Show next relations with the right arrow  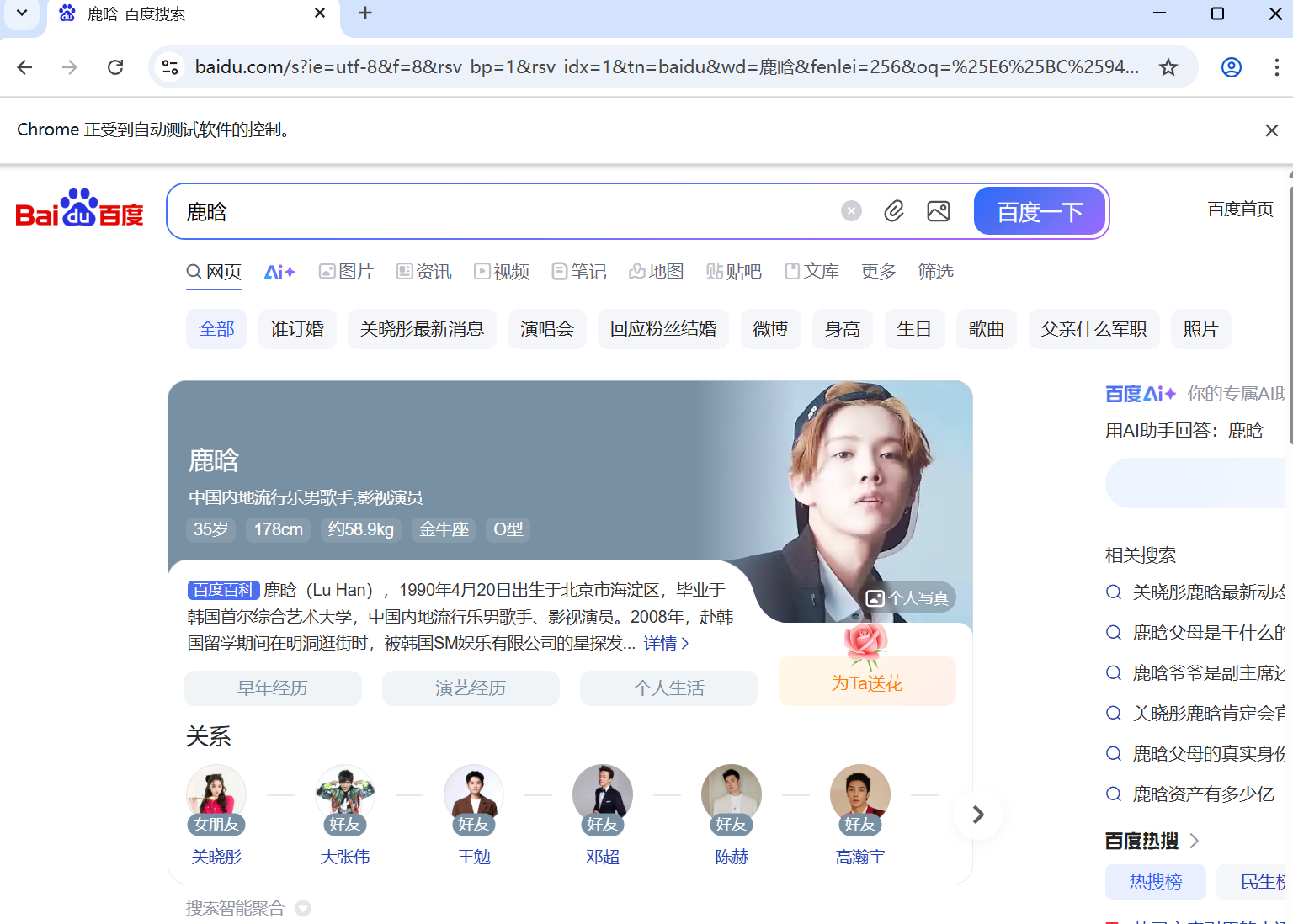coord(977,815)
